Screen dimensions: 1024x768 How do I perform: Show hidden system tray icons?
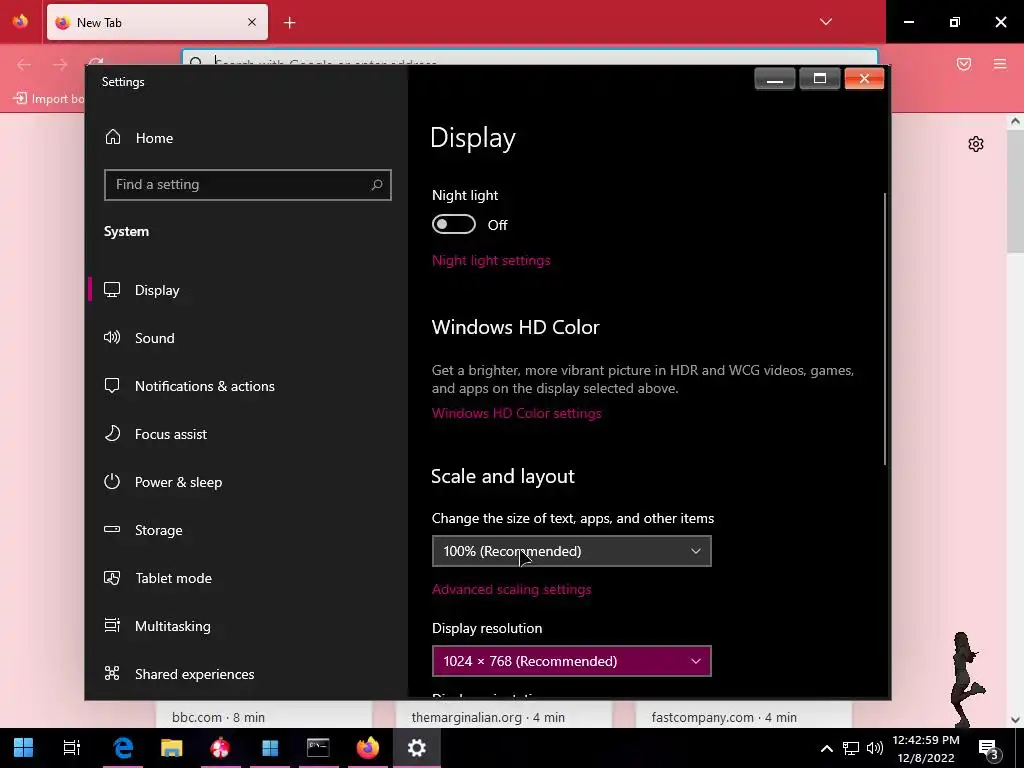point(826,748)
